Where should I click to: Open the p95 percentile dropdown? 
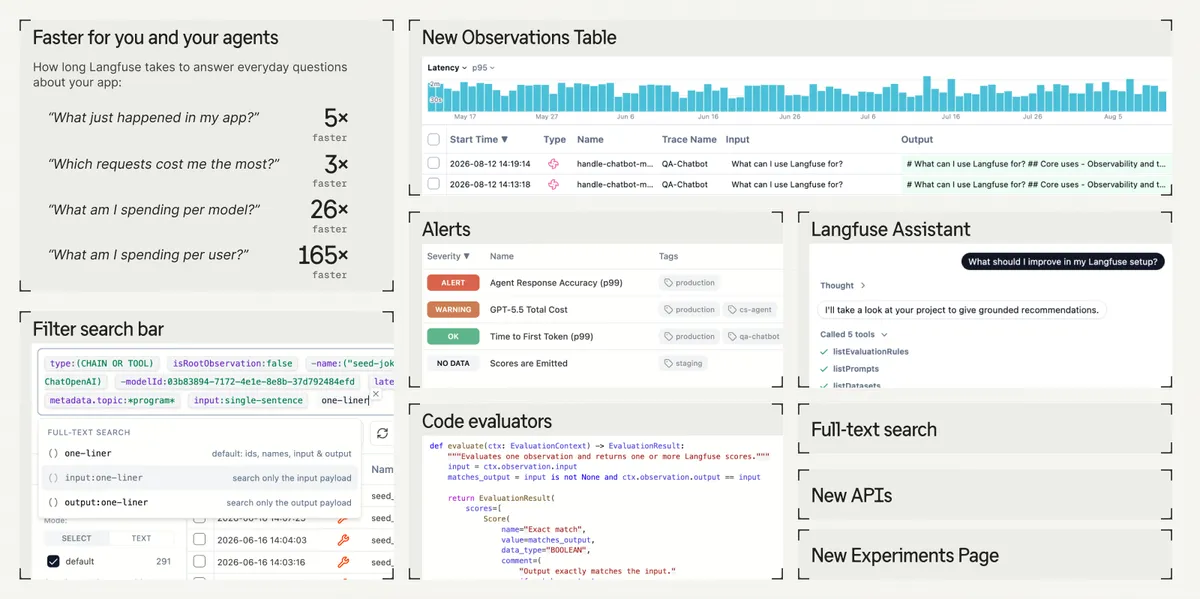click(484, 68)
